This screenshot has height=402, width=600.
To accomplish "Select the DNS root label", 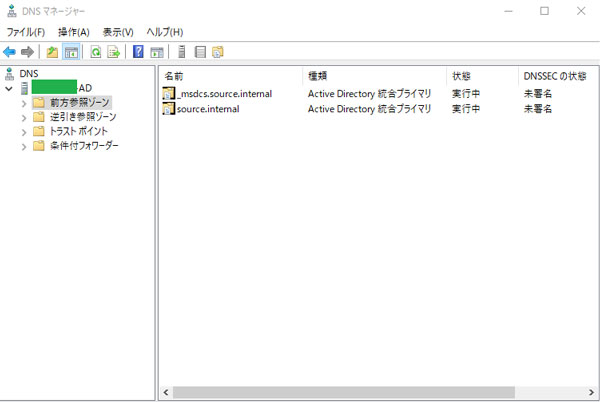I will (29, 73).
